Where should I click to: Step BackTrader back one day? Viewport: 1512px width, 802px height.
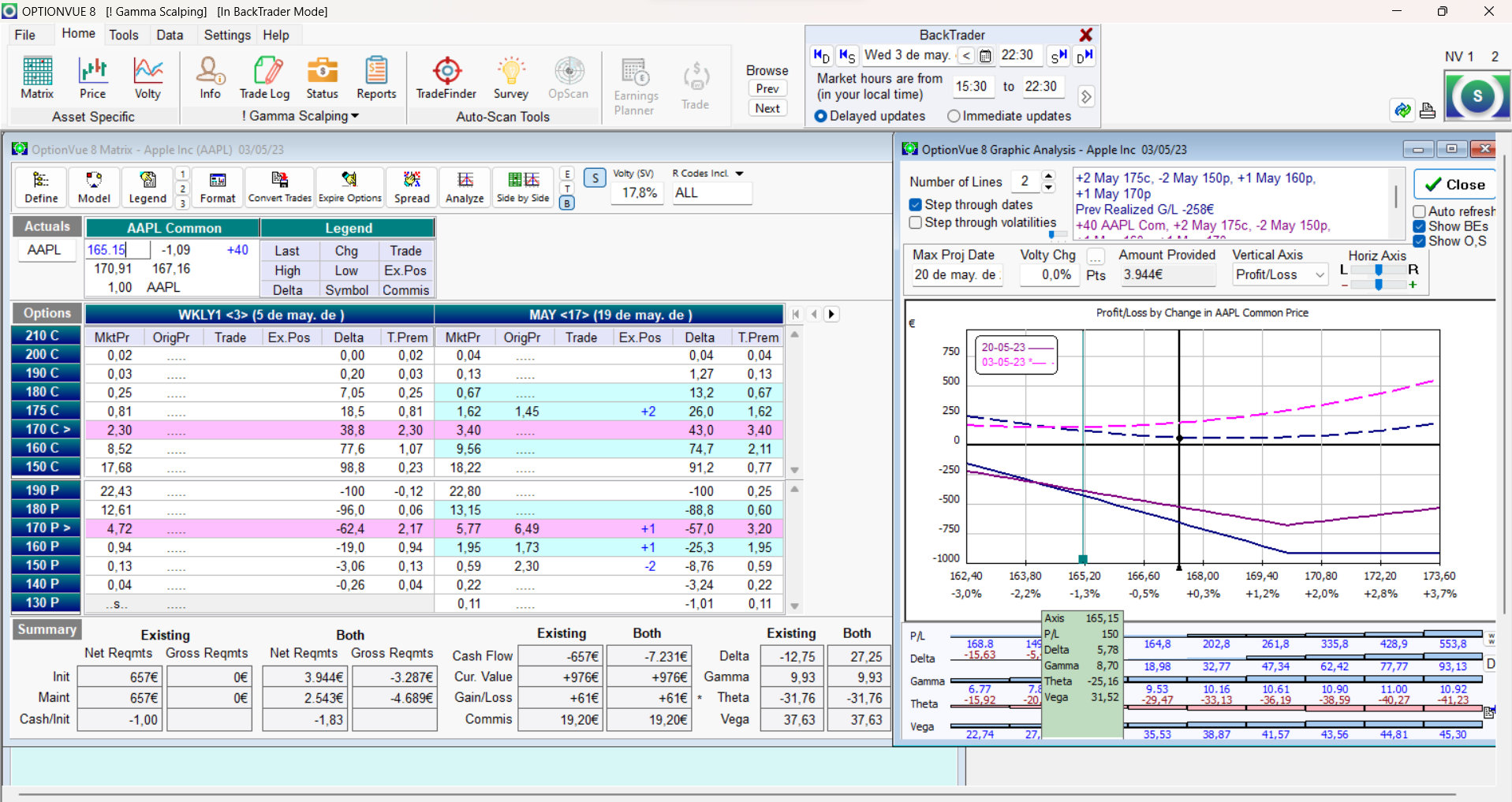(821, 56)
